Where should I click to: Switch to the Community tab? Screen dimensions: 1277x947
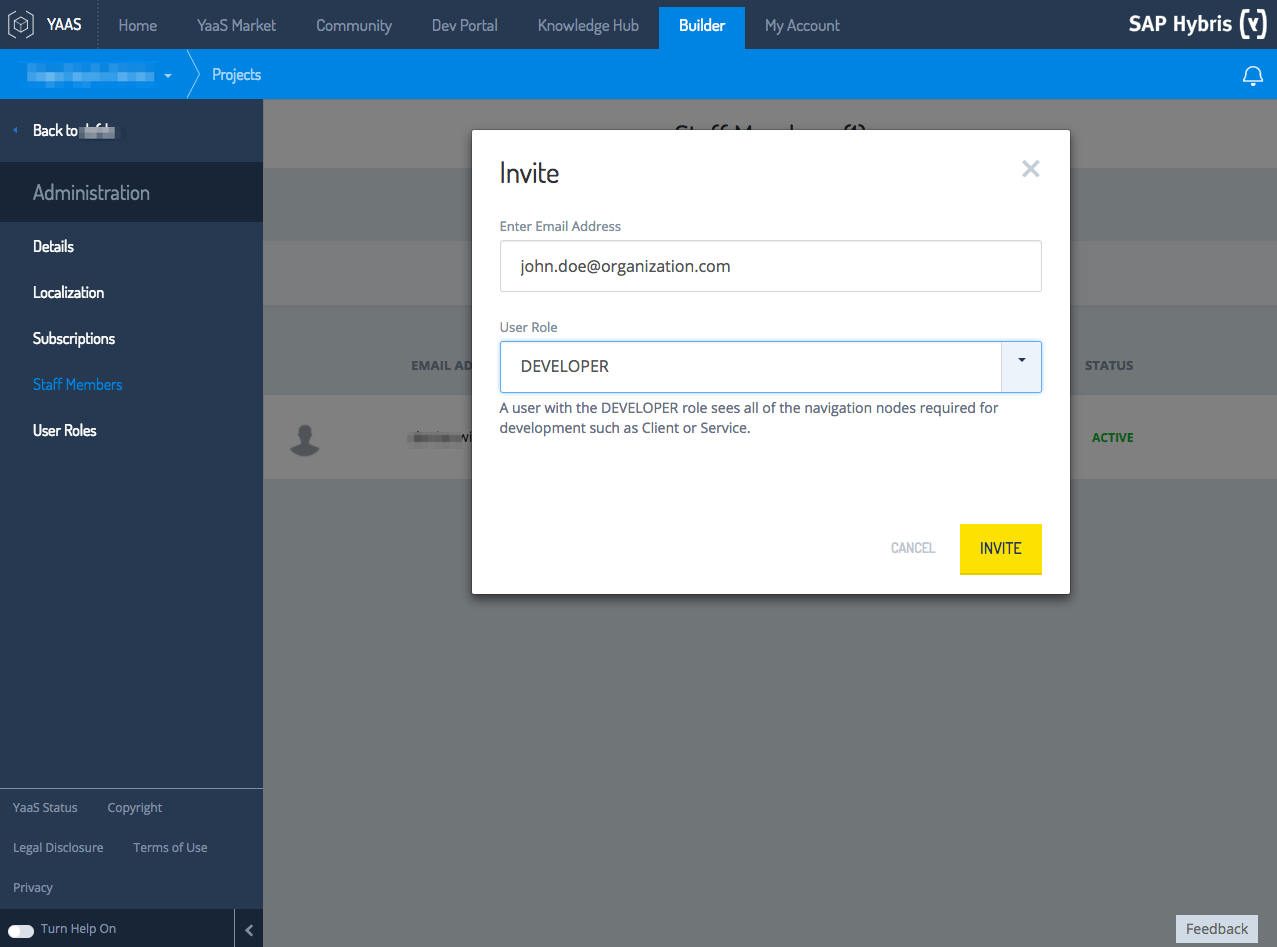point(354,25)
